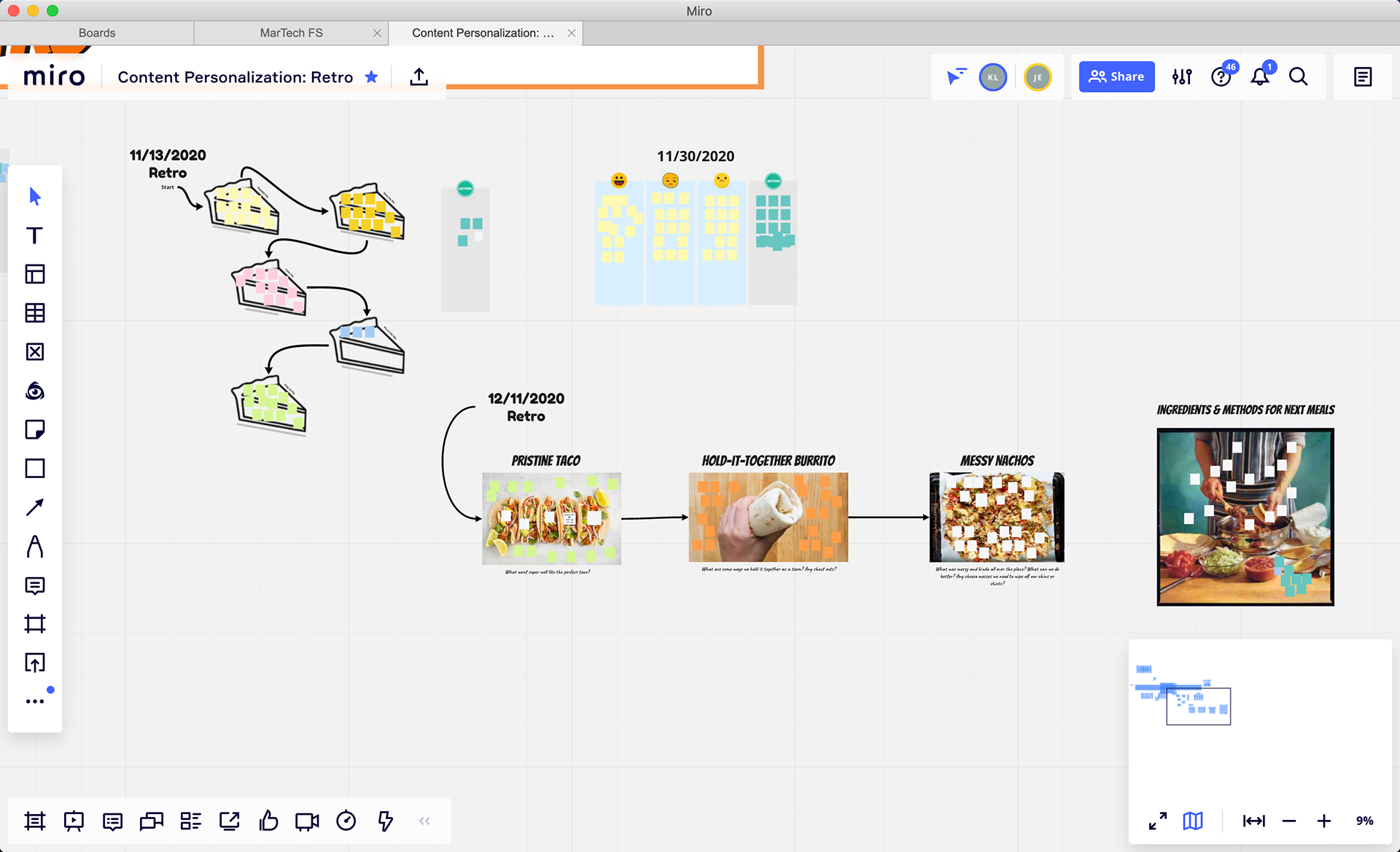Switch to the Boards tab
1400x852 pixels.
(97, 33)
